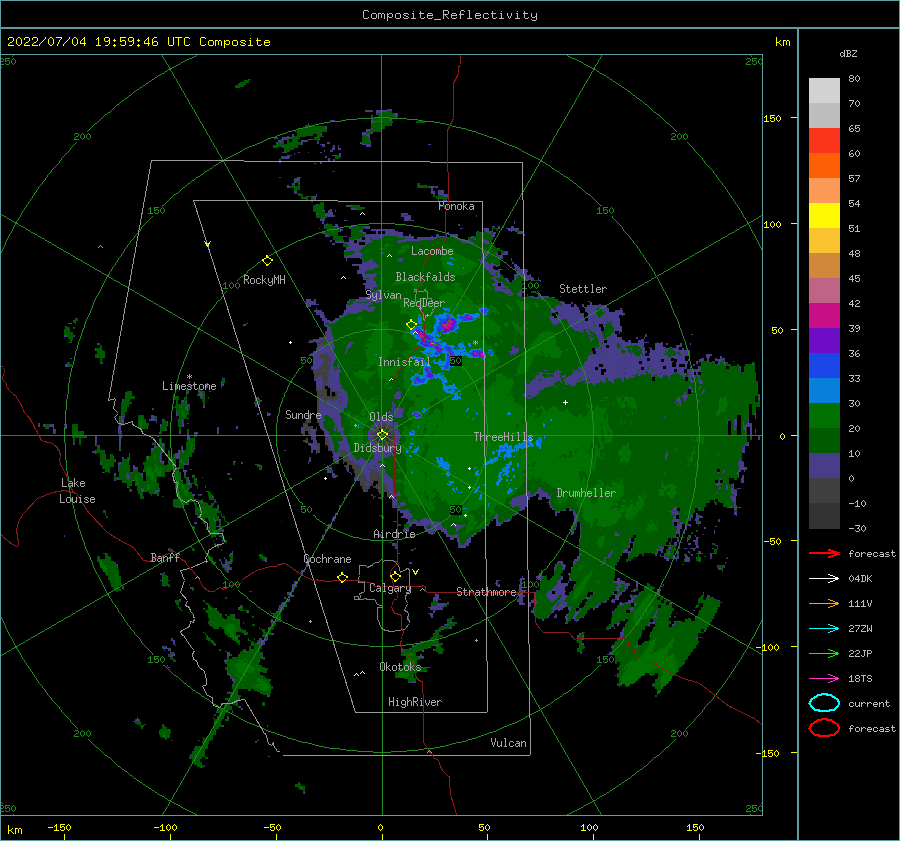
Task: Click the Lacombe town label
Action: (x=432, y=251)
